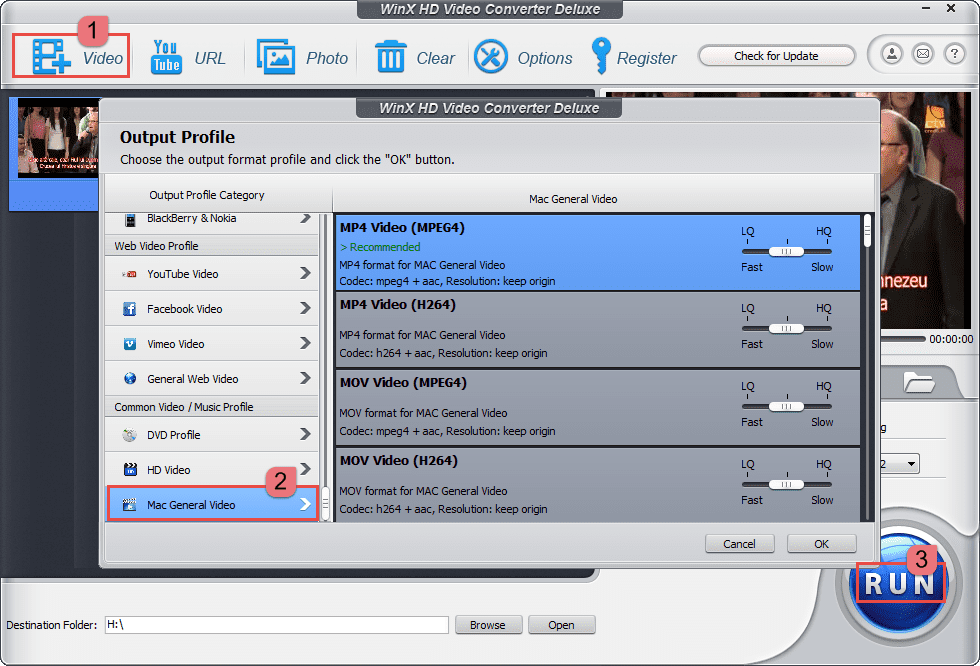This screenshot has width=980, height=666.
Task: Click the email envelope icon
Action: [x=922, y=54]
